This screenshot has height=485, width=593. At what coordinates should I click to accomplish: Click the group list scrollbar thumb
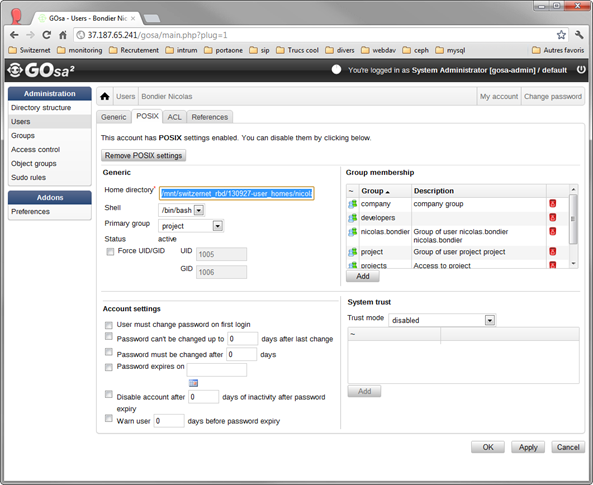tap(573, 219)
